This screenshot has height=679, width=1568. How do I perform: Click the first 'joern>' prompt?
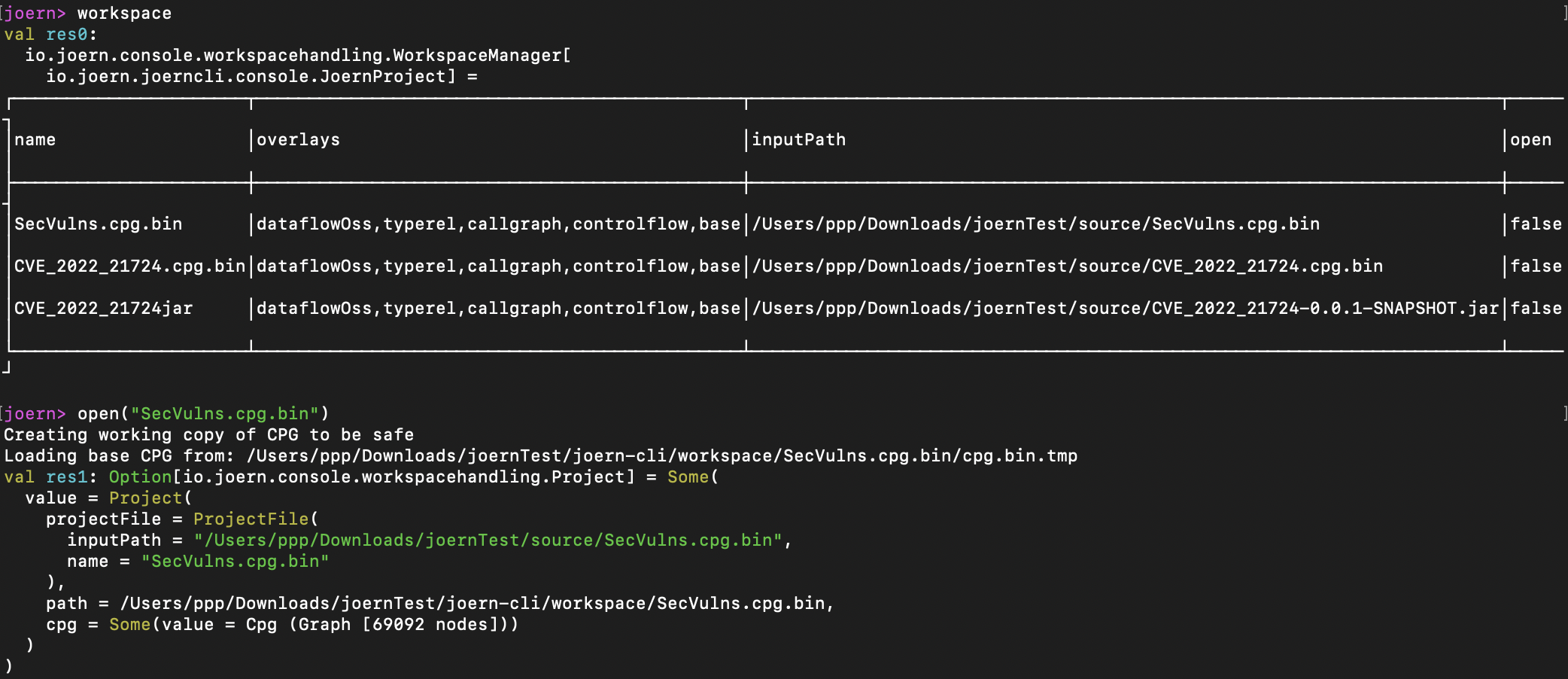(x=35, y=14)
